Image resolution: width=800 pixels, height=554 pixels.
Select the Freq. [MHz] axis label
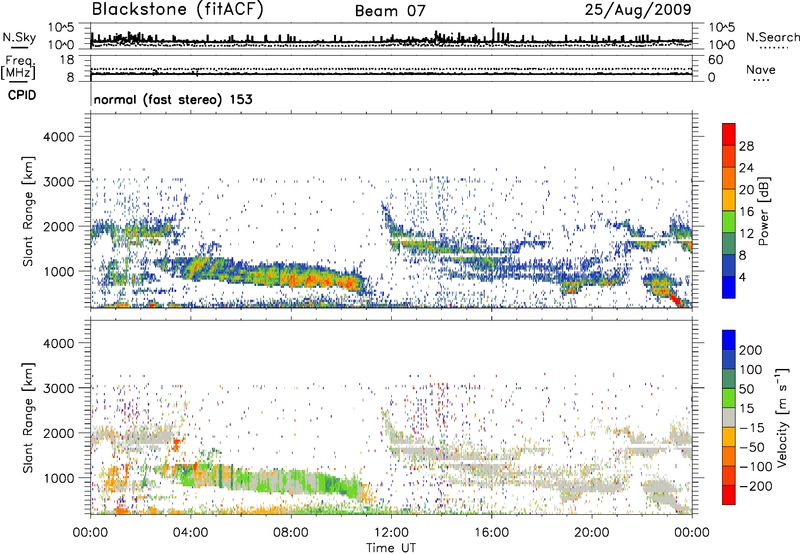click(18, 67)
